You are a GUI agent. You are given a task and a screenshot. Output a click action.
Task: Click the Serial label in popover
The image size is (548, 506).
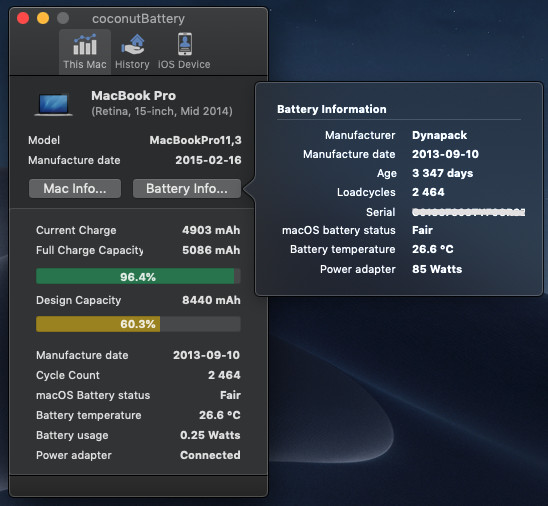click(381, 212)
